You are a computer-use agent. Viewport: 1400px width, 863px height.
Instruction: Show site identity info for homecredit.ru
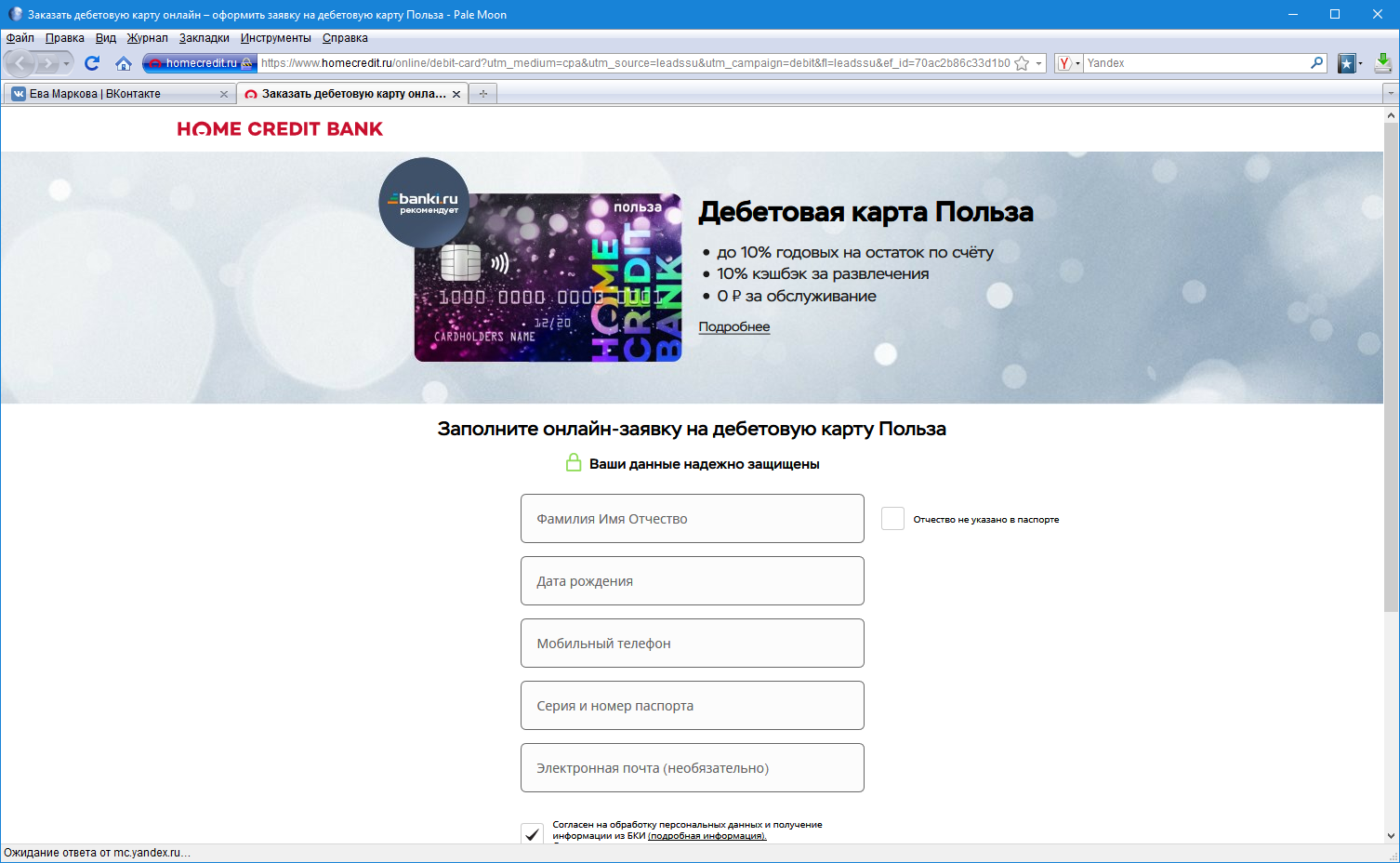point(200,63)
